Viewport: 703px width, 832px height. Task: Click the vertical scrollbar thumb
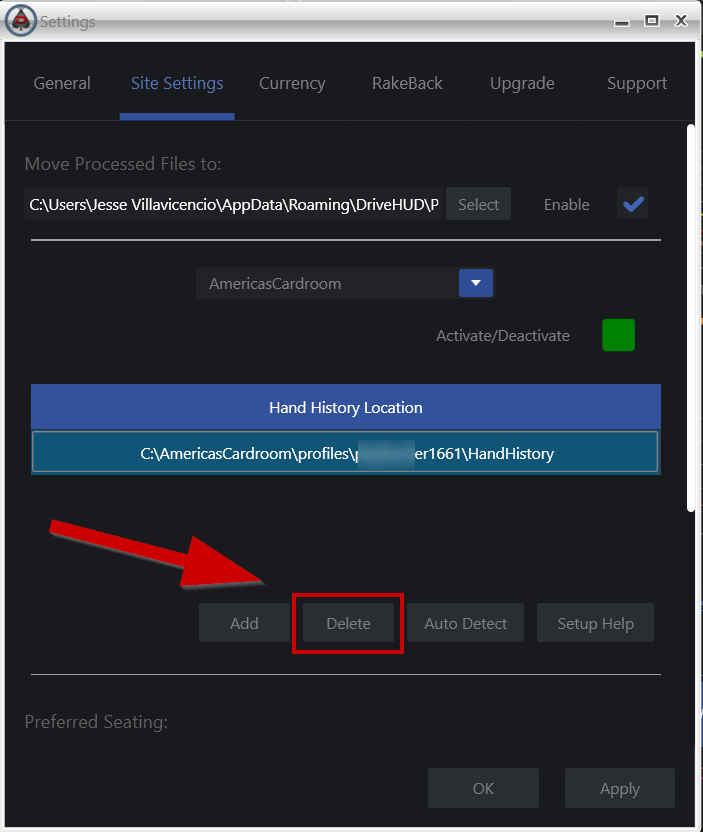point(690,318)
